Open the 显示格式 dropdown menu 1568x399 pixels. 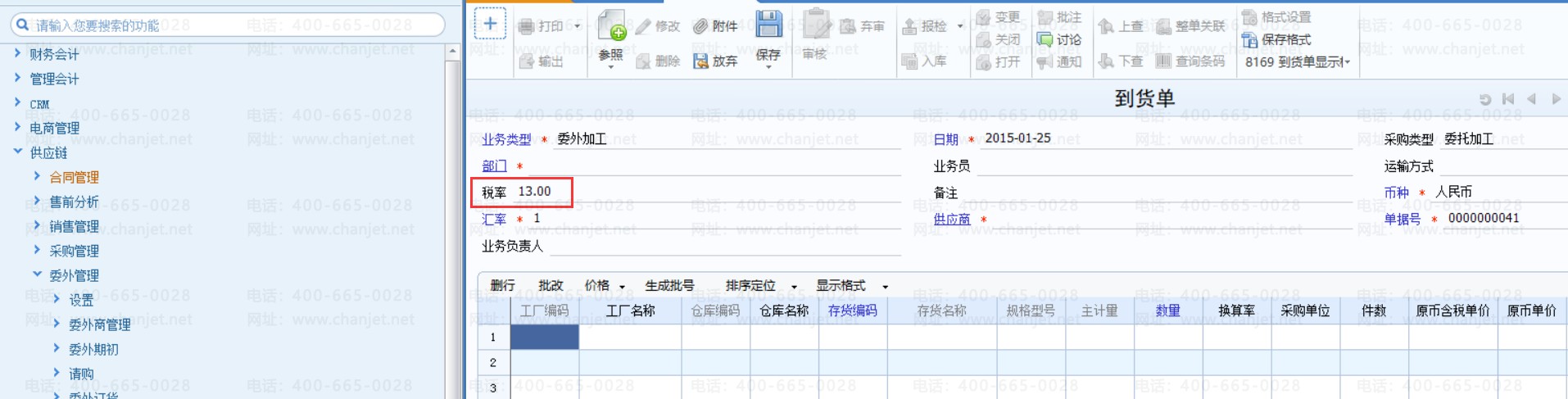[x=851, y=286]
